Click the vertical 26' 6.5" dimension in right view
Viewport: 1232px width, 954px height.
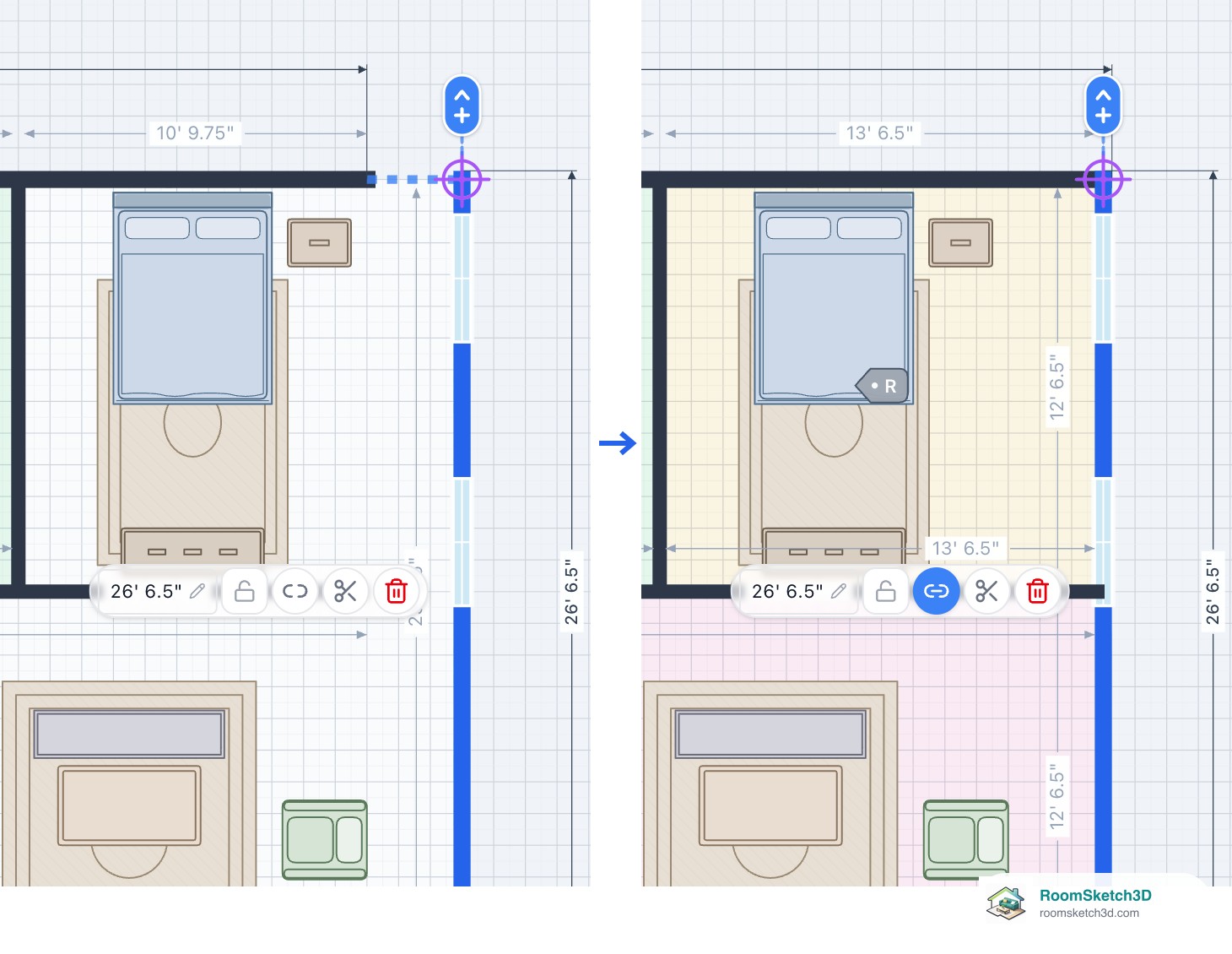coord(1213,591)
